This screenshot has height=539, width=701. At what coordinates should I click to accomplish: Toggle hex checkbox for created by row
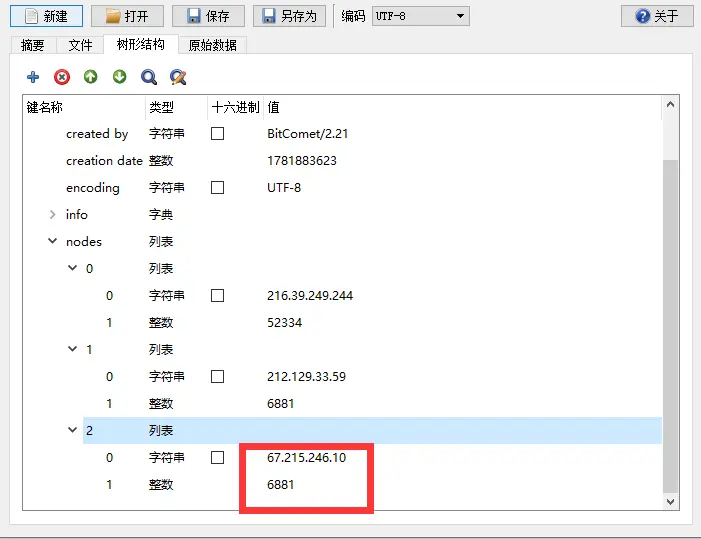point(217,134)
